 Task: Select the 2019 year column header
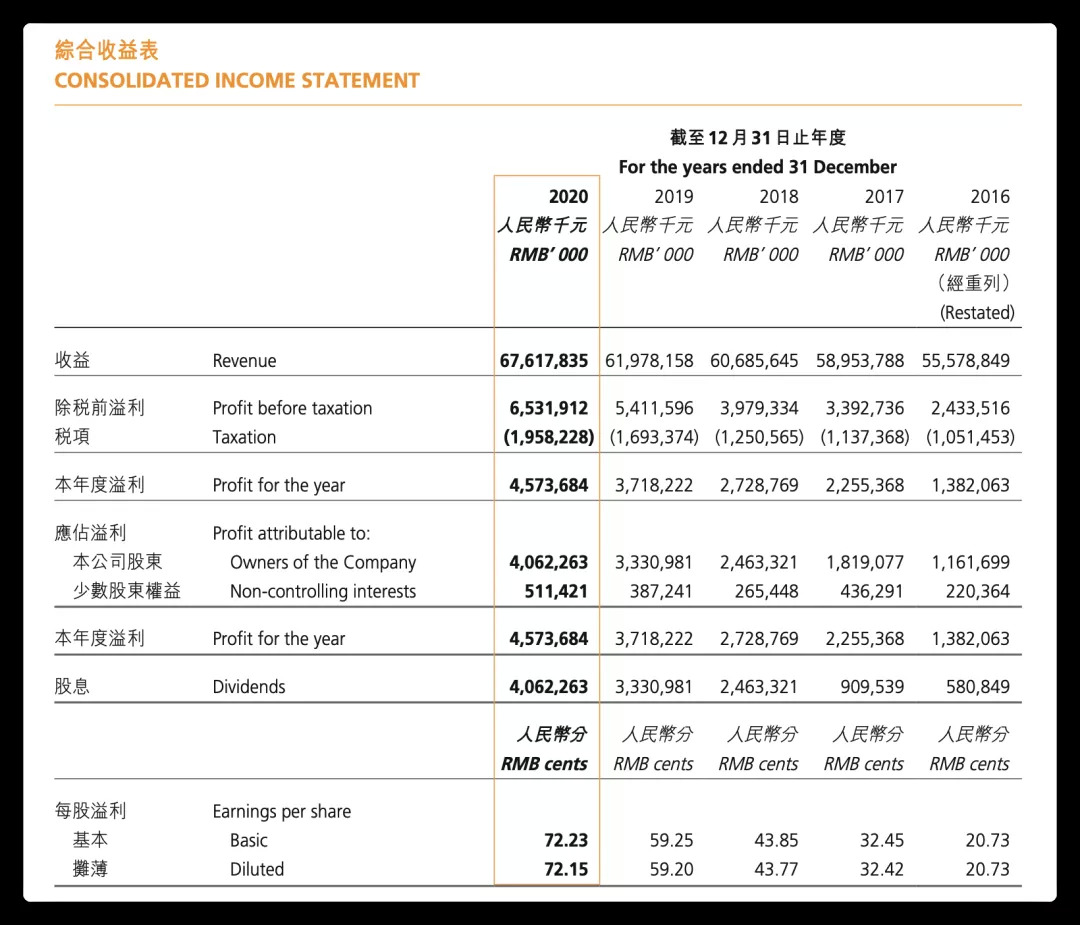674,197
